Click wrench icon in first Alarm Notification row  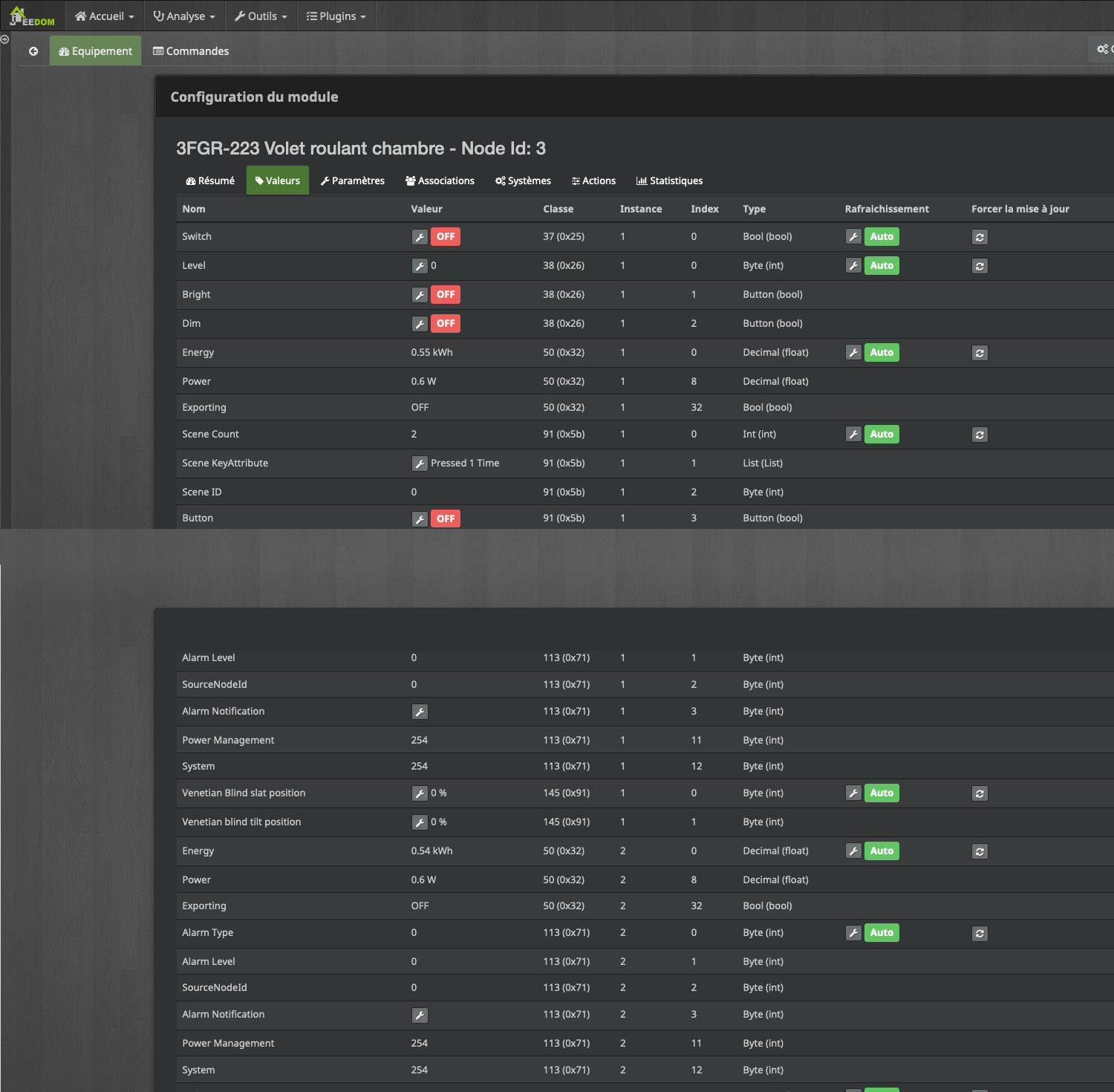click(420, 712)
